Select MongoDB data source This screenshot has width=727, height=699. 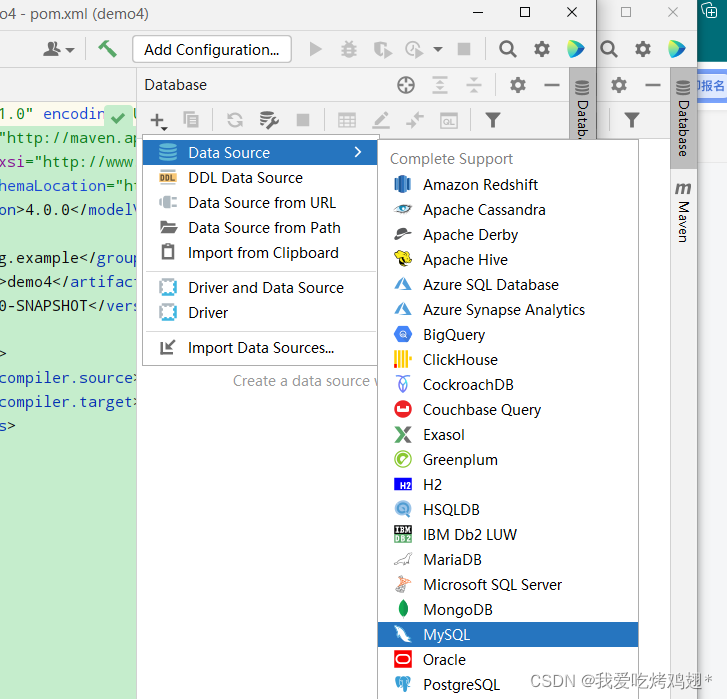point(508,610)
